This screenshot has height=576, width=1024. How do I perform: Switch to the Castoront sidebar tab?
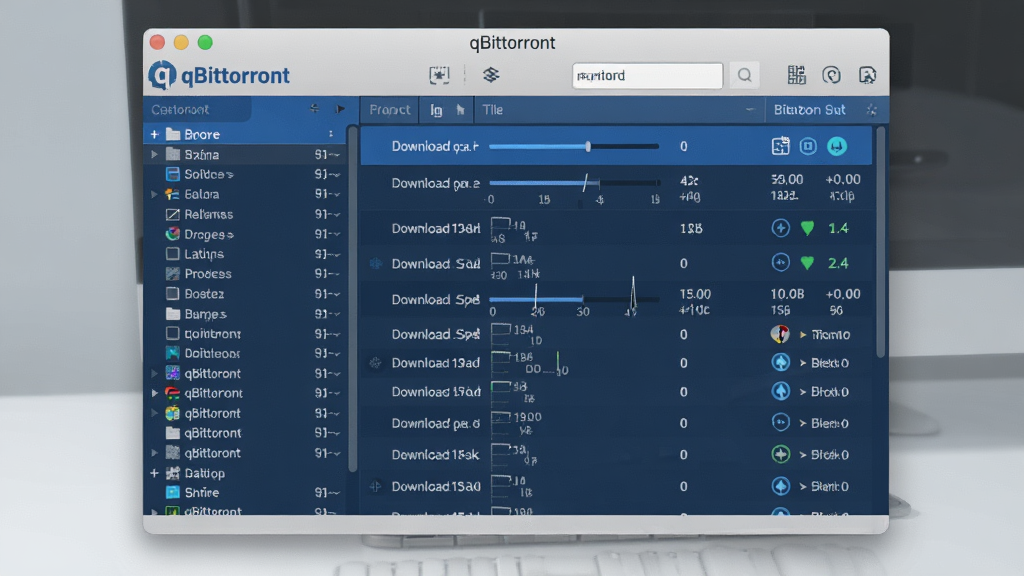coord(197,109)
